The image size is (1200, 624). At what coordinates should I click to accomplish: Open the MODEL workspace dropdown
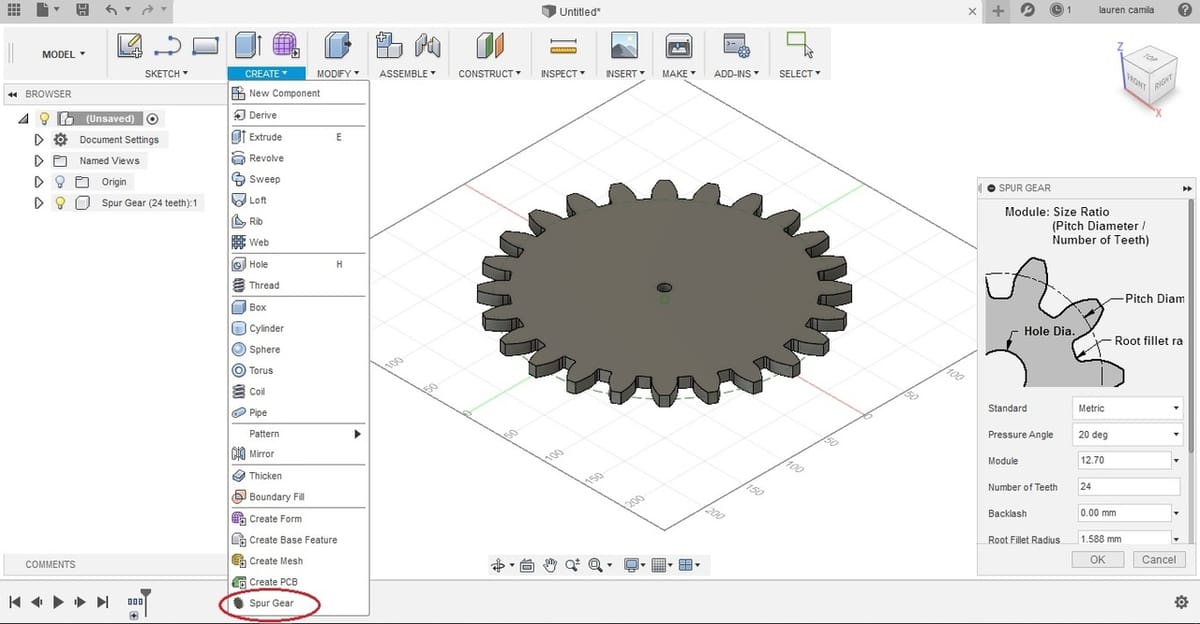pyautogui.click(x=63, y=54)
